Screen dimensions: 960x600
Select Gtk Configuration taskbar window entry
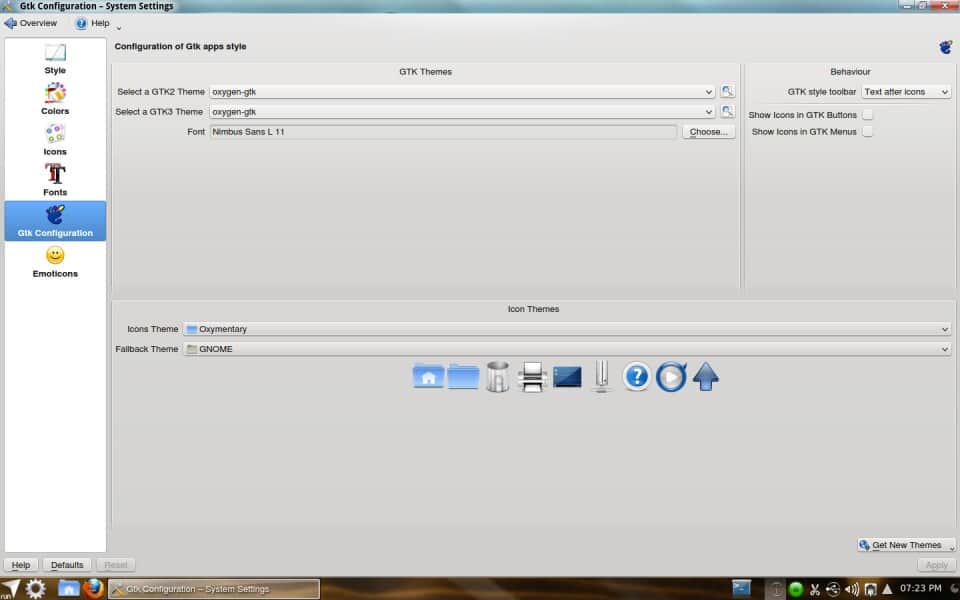click(x=214, y=589)
